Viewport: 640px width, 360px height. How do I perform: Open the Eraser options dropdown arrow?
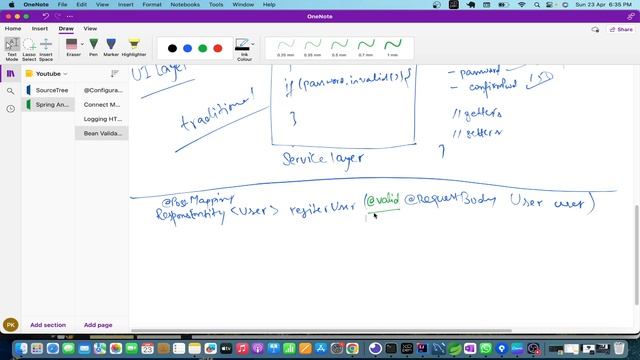82,44
